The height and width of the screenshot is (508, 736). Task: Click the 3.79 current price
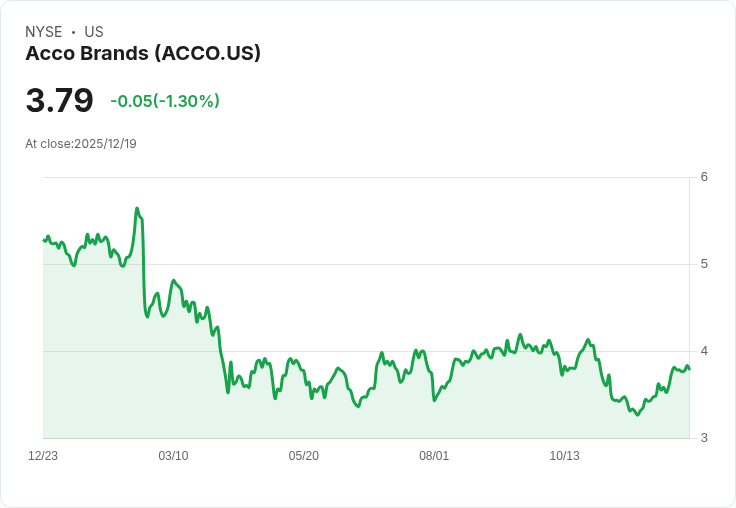(x=60, y=100)
